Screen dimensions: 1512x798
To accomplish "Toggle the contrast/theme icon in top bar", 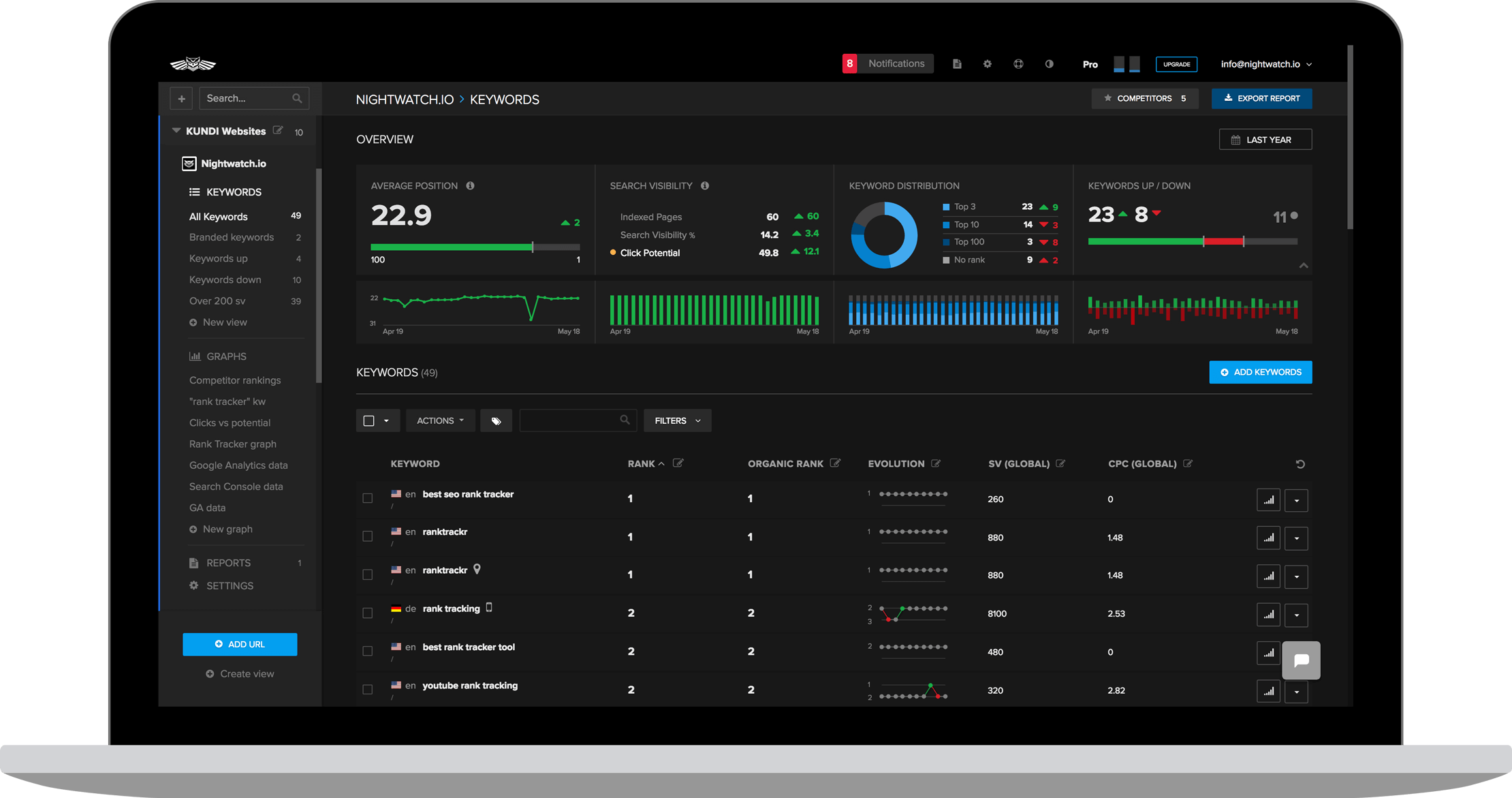I will click(1049, 63).
